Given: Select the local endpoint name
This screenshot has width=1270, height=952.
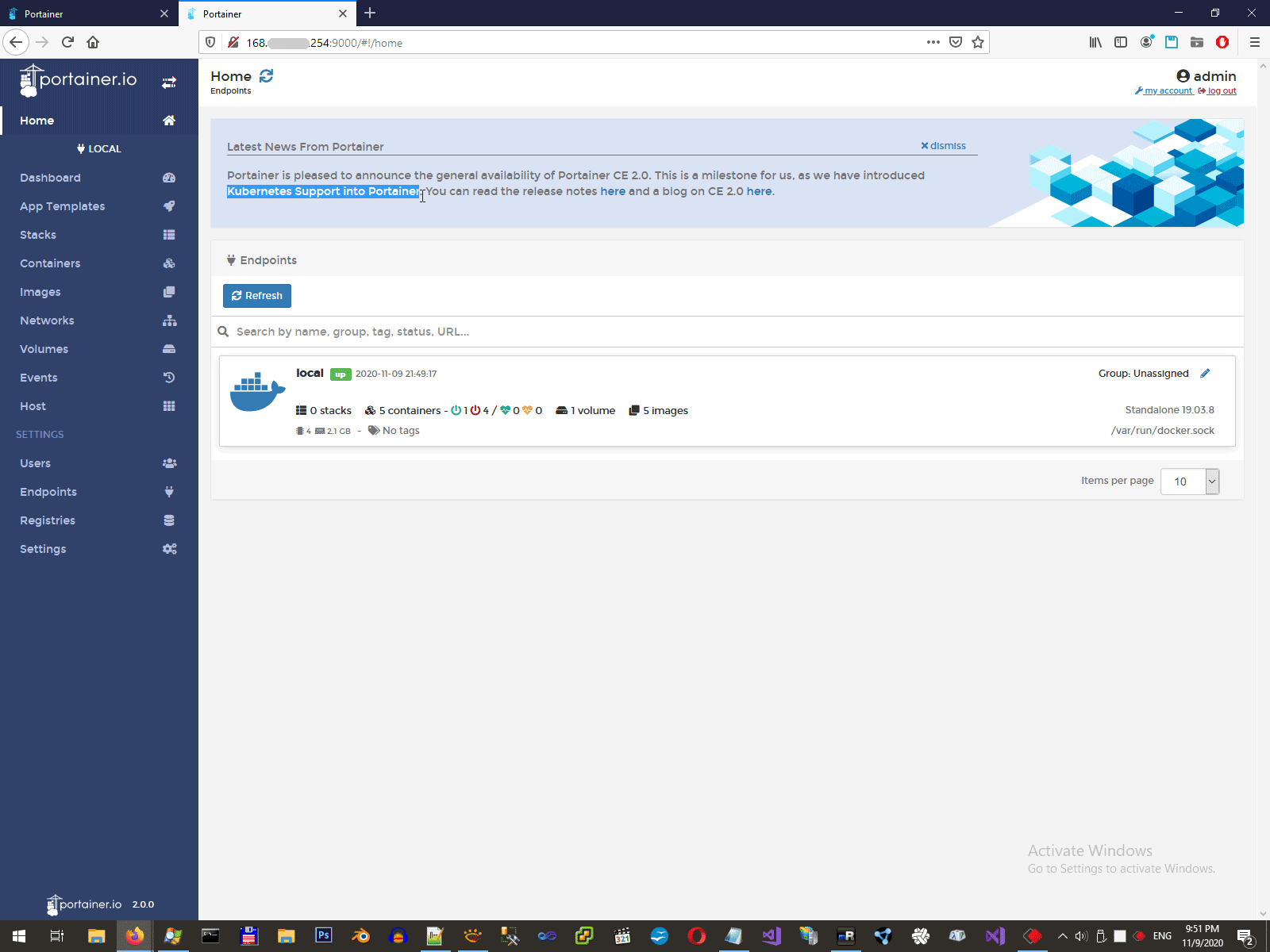Looking at the screenshot, I should pyautogui.click(x=310, y=373).
